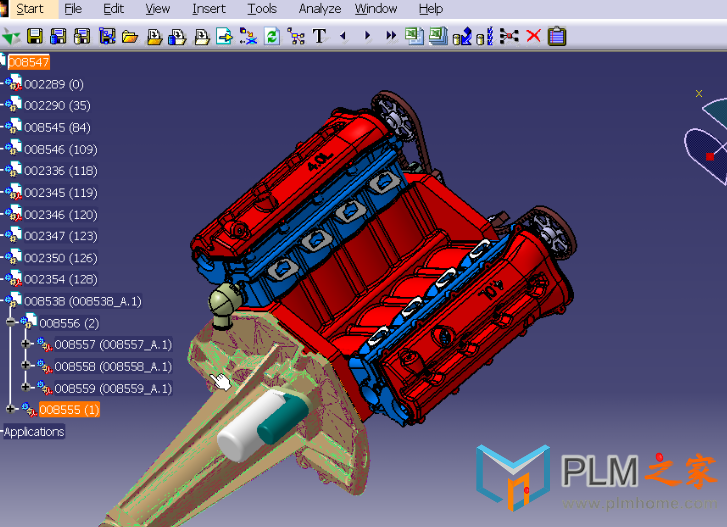Click the 008559 (008559_A.1) label

coord(113,388)
